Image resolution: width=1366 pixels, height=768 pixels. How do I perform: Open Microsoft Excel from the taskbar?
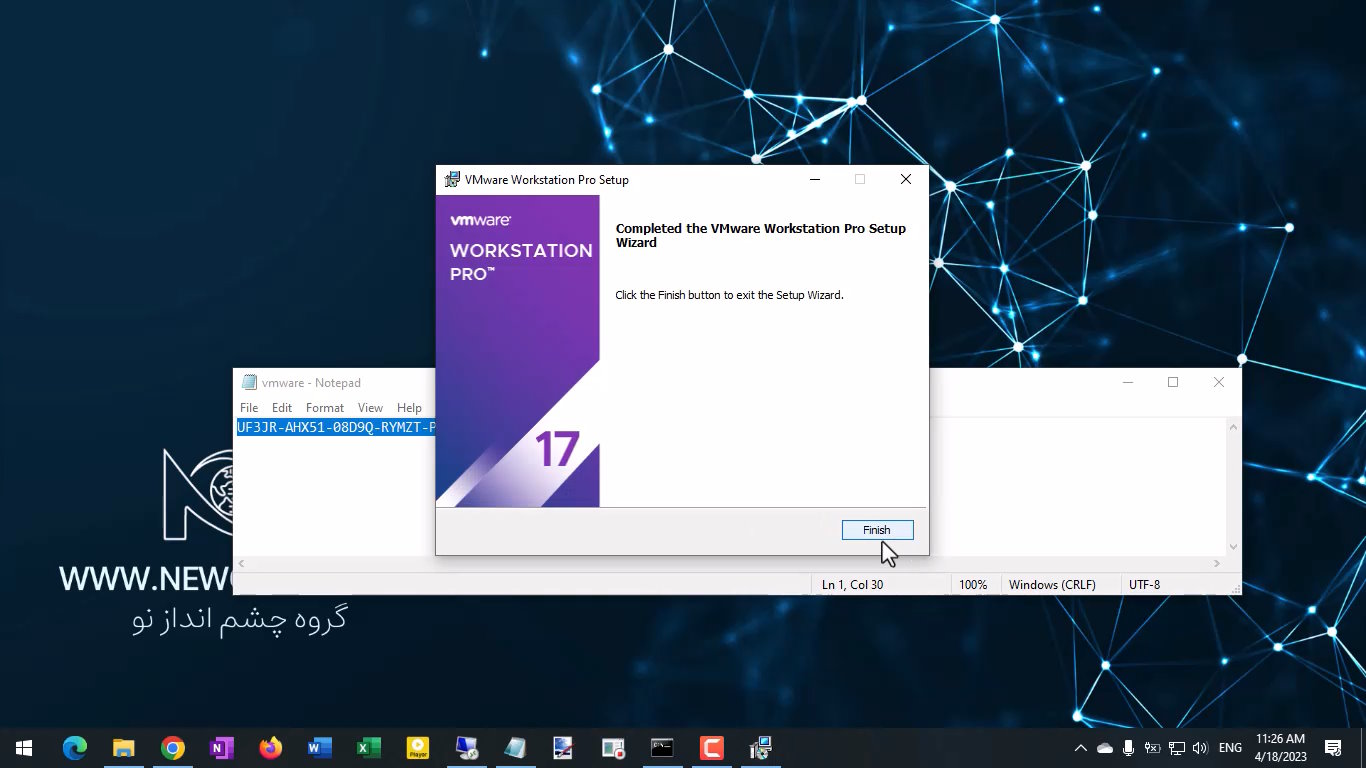[369, 748]
